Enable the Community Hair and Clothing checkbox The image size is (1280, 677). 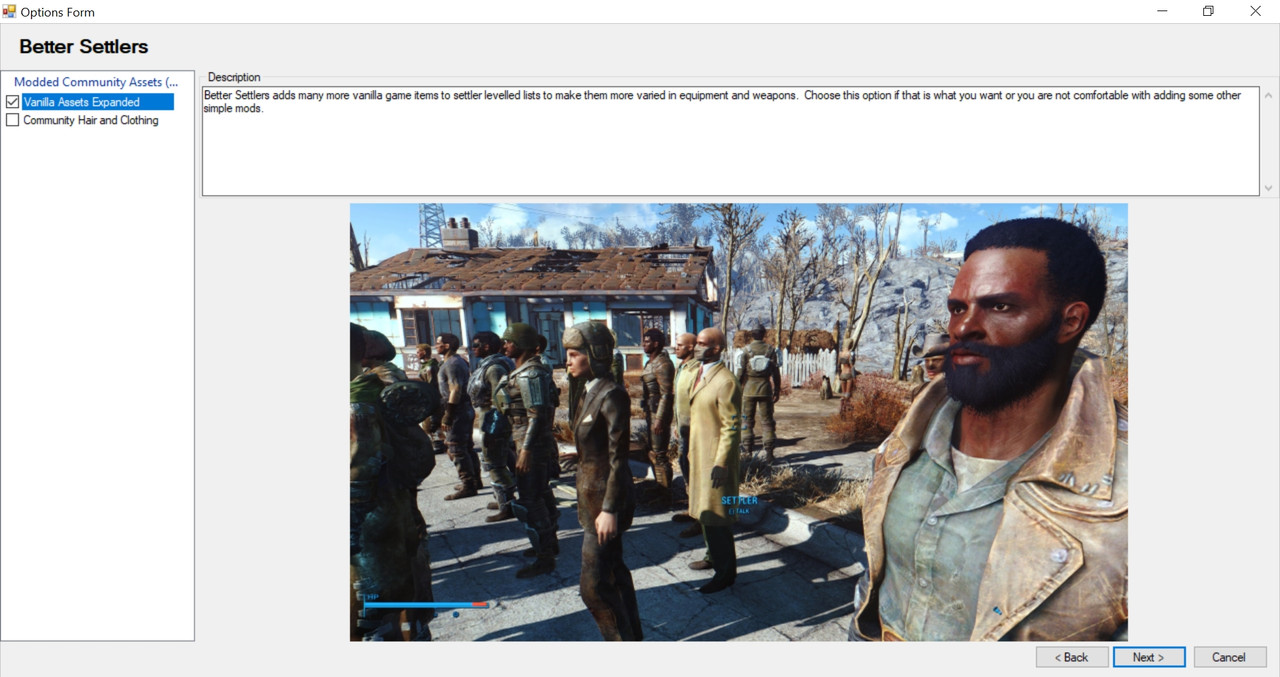pos(12,120)
